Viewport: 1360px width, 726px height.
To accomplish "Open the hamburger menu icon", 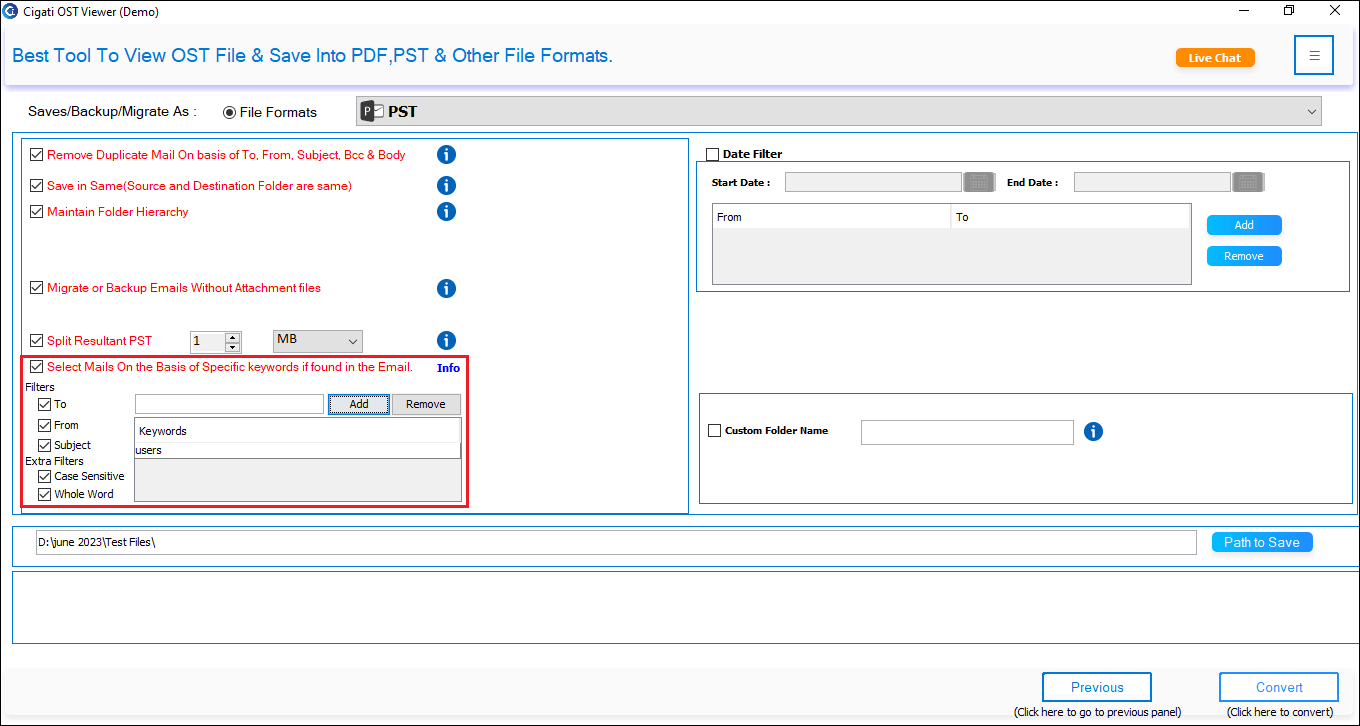I will point(1314,56).
